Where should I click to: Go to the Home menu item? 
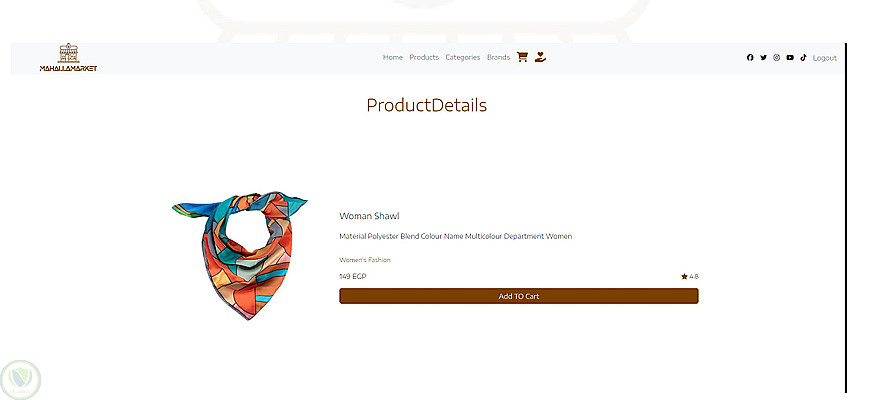click(x=393, y=57)
